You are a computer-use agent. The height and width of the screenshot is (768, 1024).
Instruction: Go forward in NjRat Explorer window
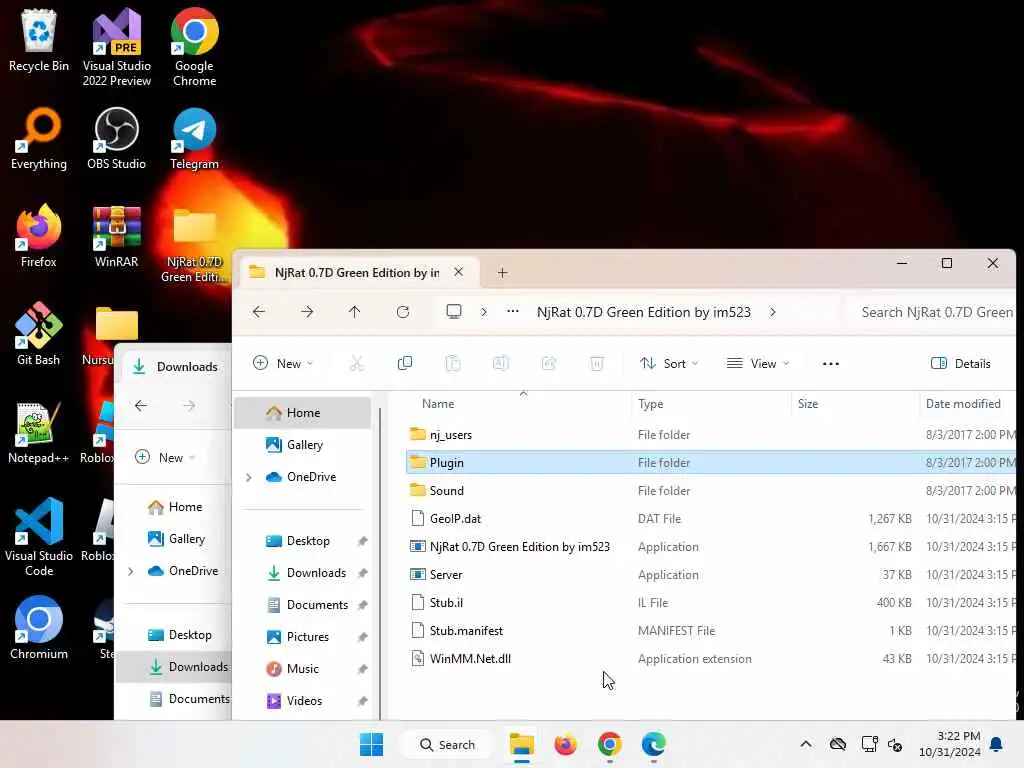[x=307, y=312]
